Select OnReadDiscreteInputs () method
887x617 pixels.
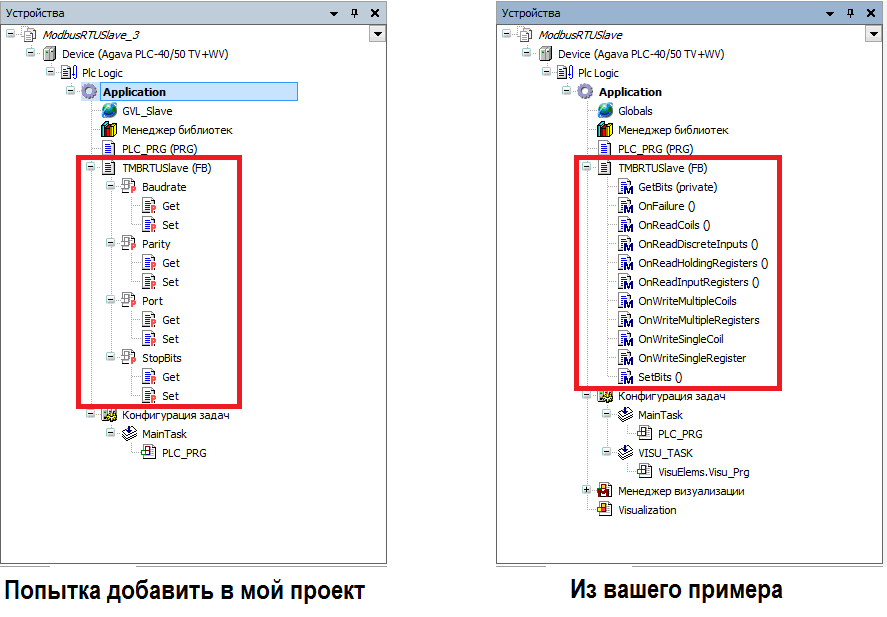click(x=698, y=244)
